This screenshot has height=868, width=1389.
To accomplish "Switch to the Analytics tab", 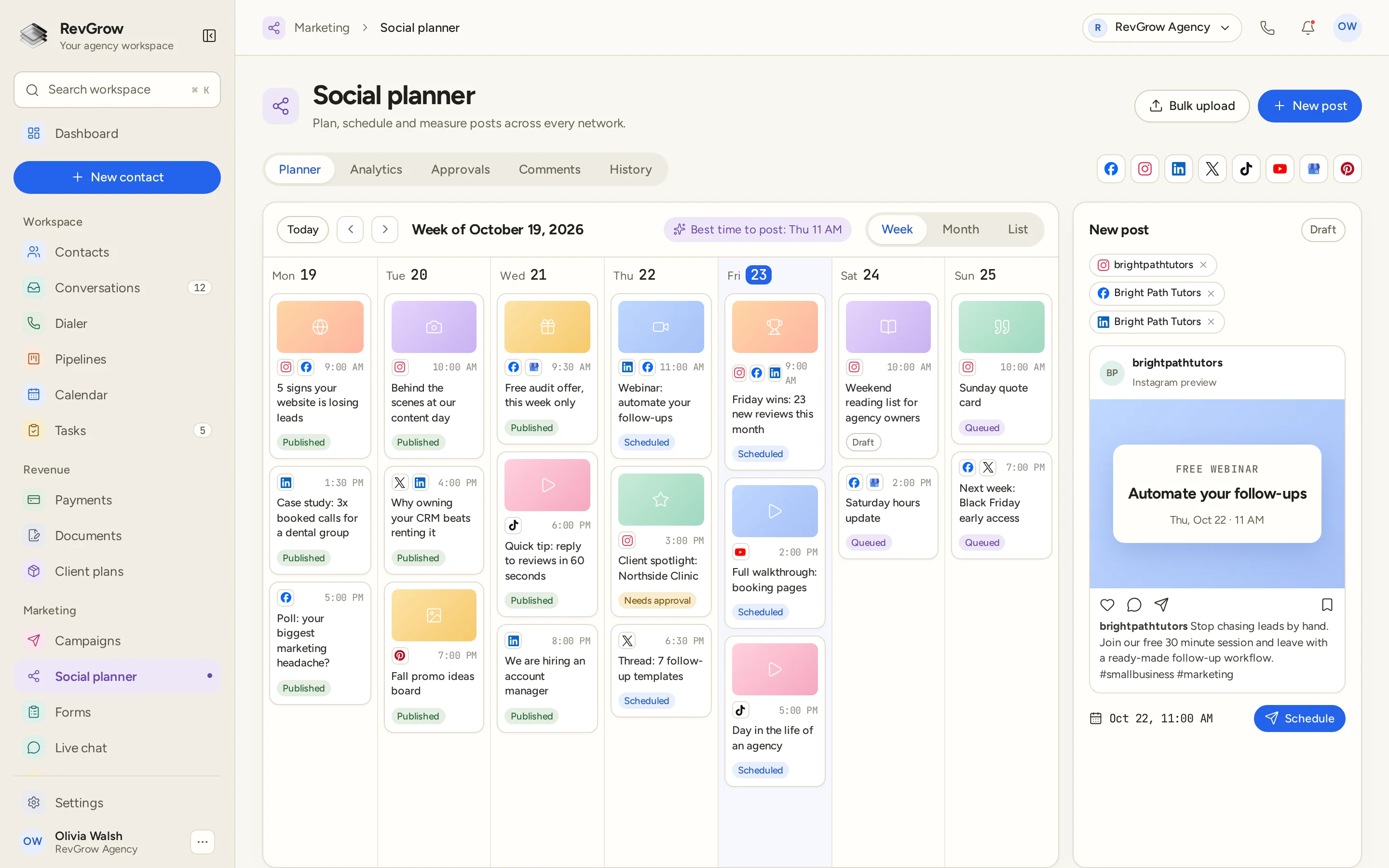I will tap(376, 169).
